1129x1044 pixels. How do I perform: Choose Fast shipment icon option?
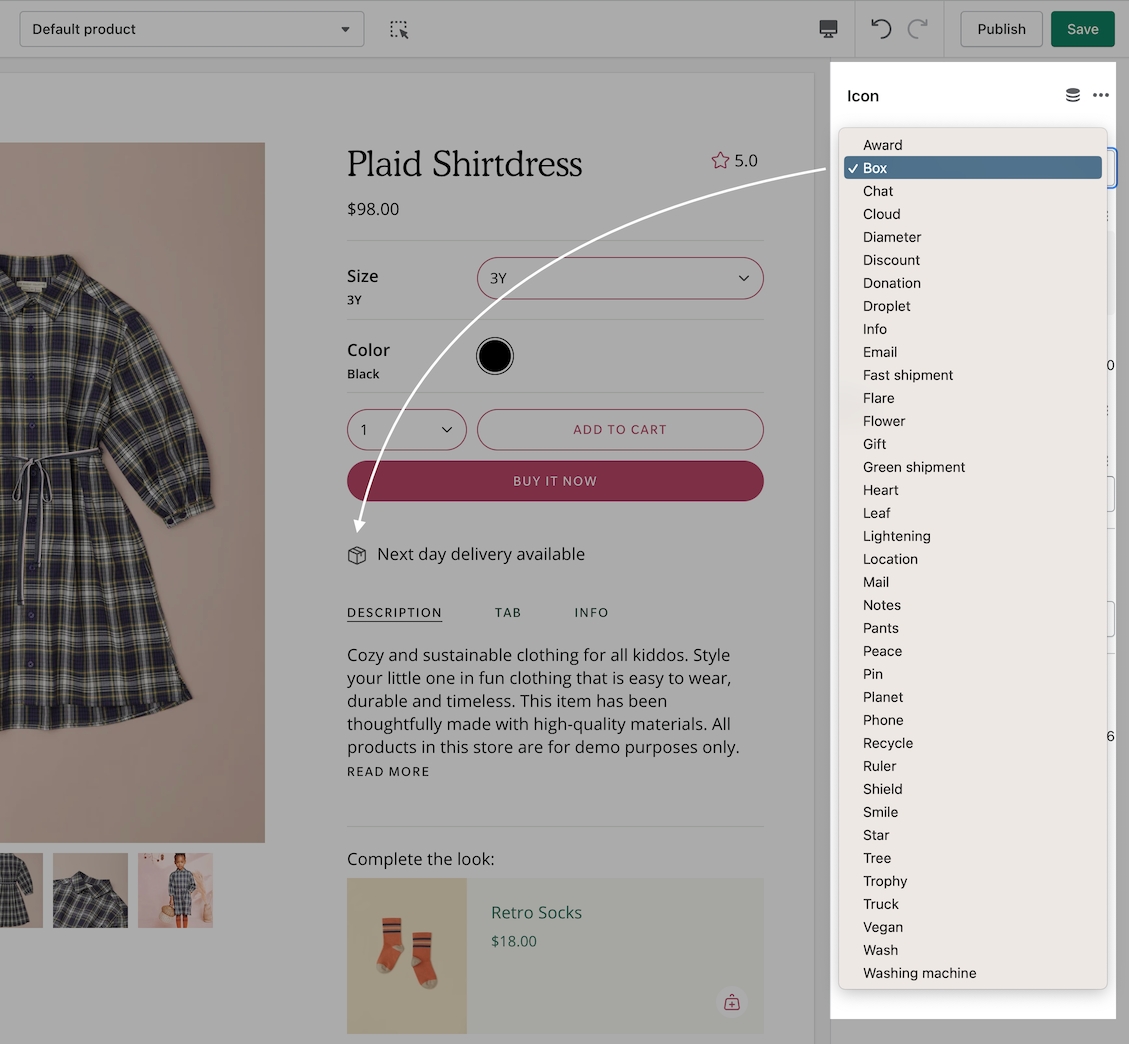click(908, 375)
